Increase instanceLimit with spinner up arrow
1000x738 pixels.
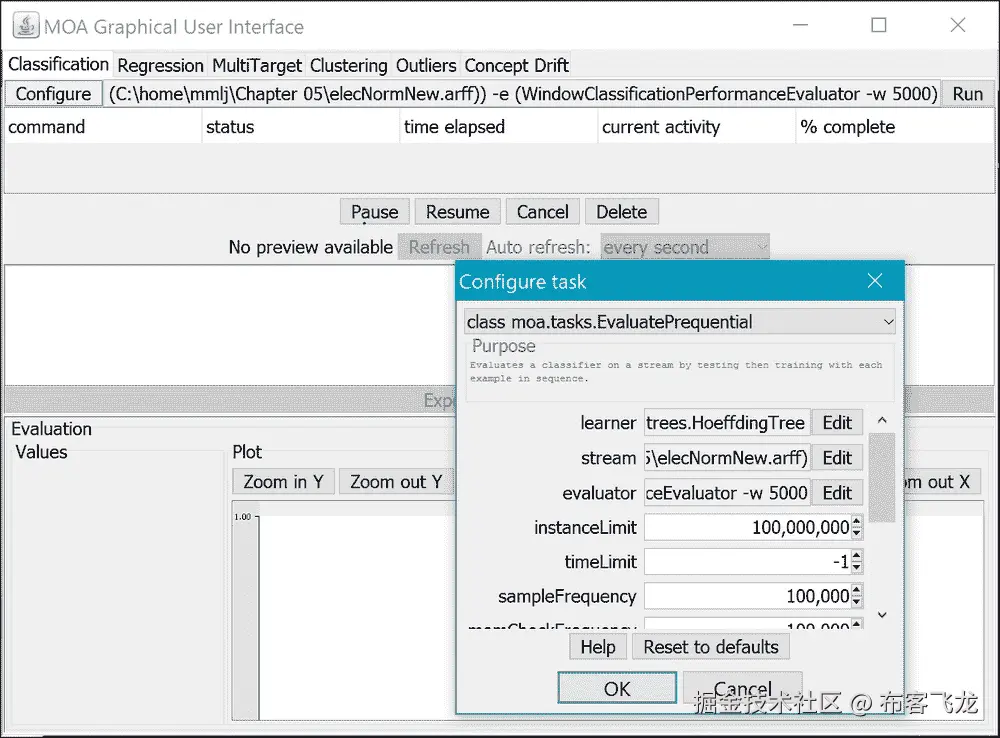pos(857,521)
